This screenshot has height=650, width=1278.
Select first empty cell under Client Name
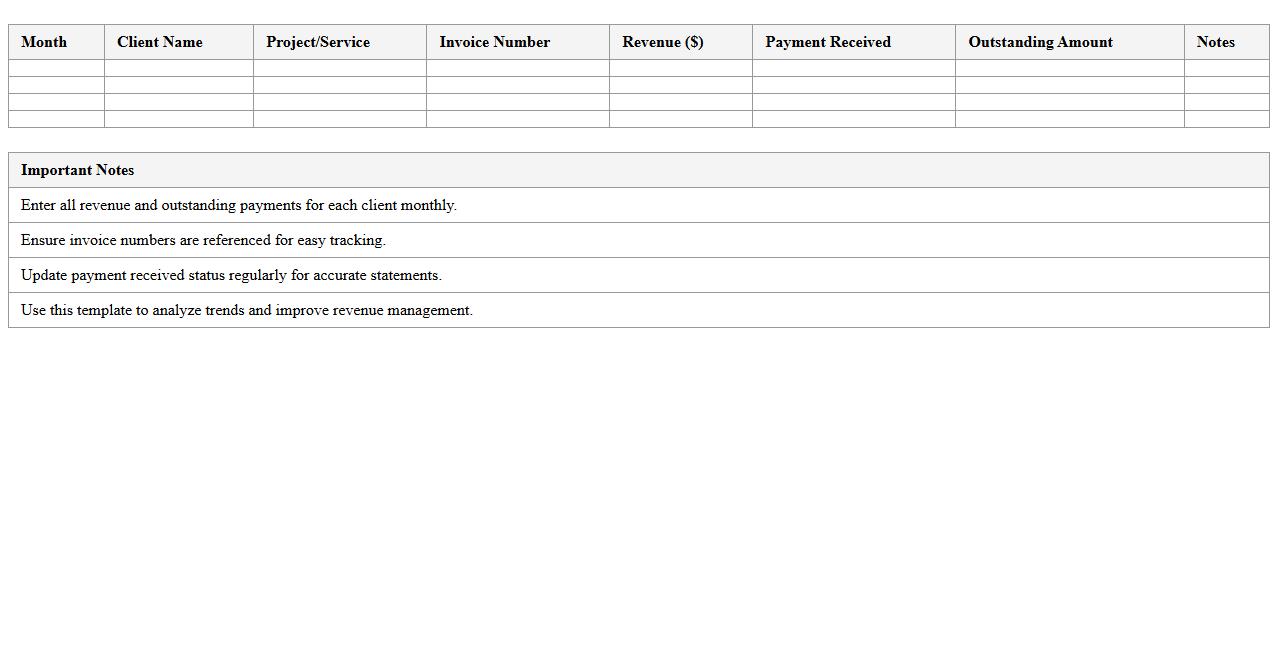tap(179, 68)
